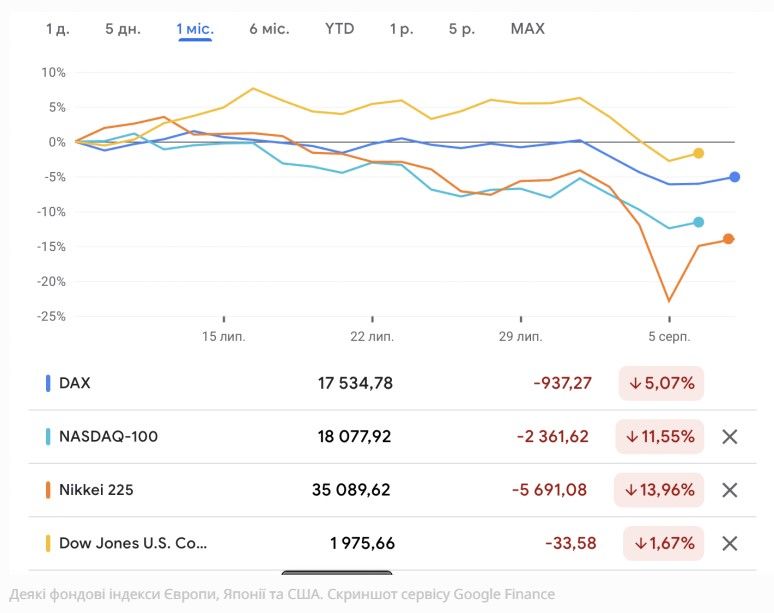Select the 1 д. time range tab

[x=57, y=29]
